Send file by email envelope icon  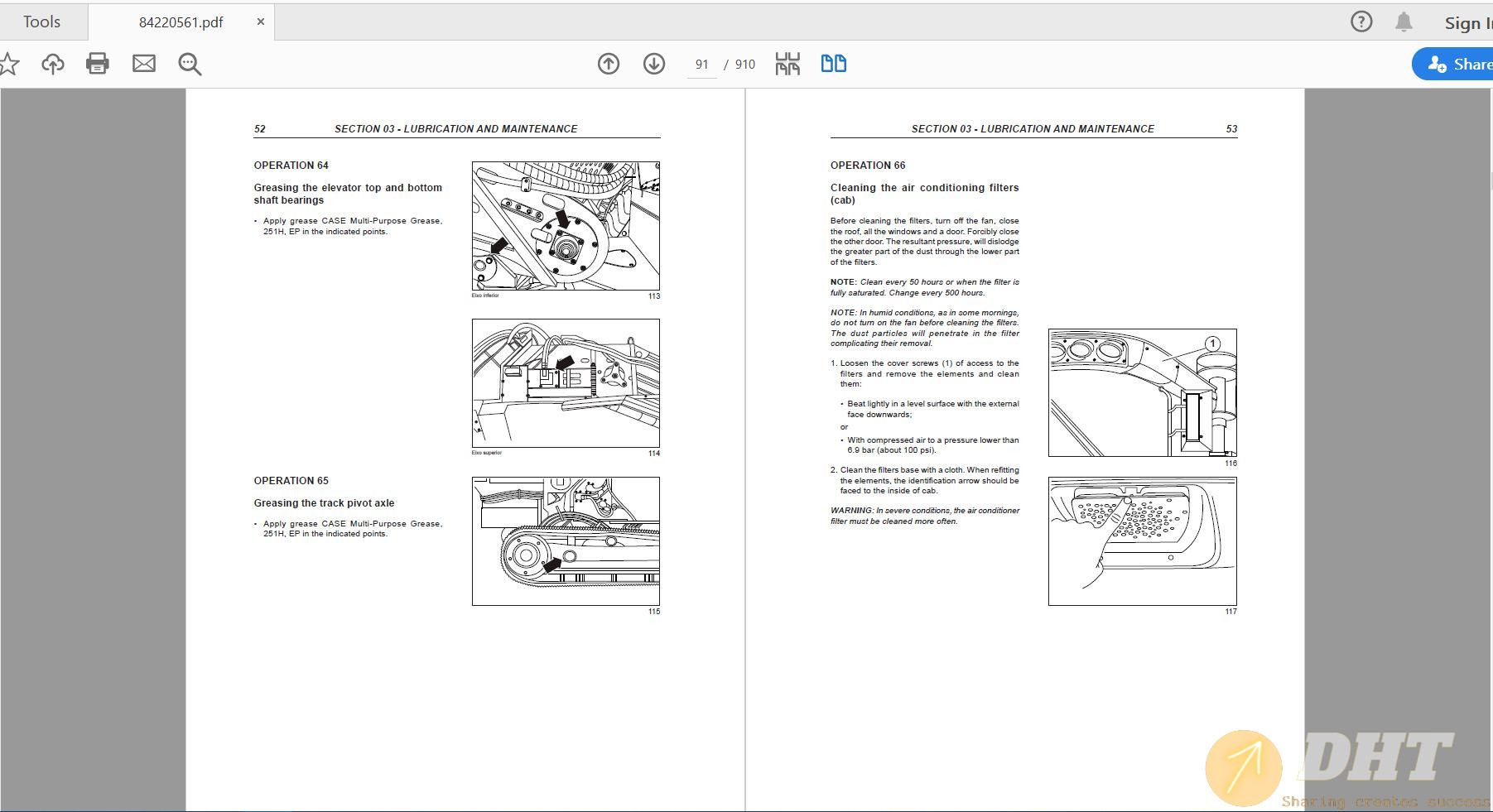[144, 64]
